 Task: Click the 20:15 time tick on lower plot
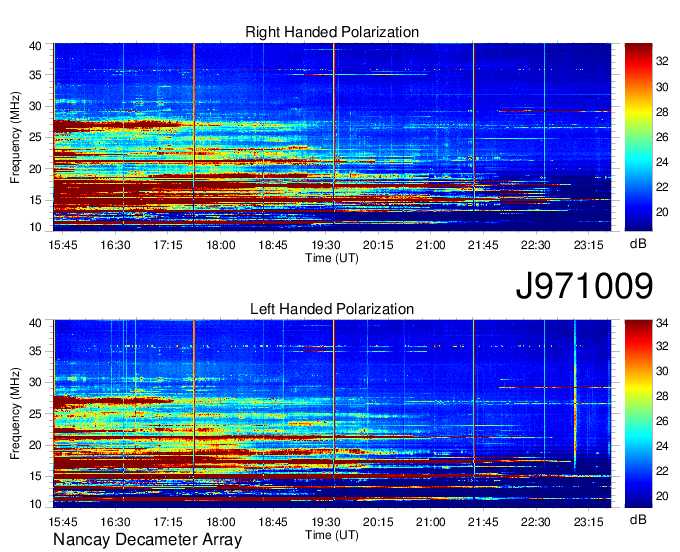pos(378,522)
